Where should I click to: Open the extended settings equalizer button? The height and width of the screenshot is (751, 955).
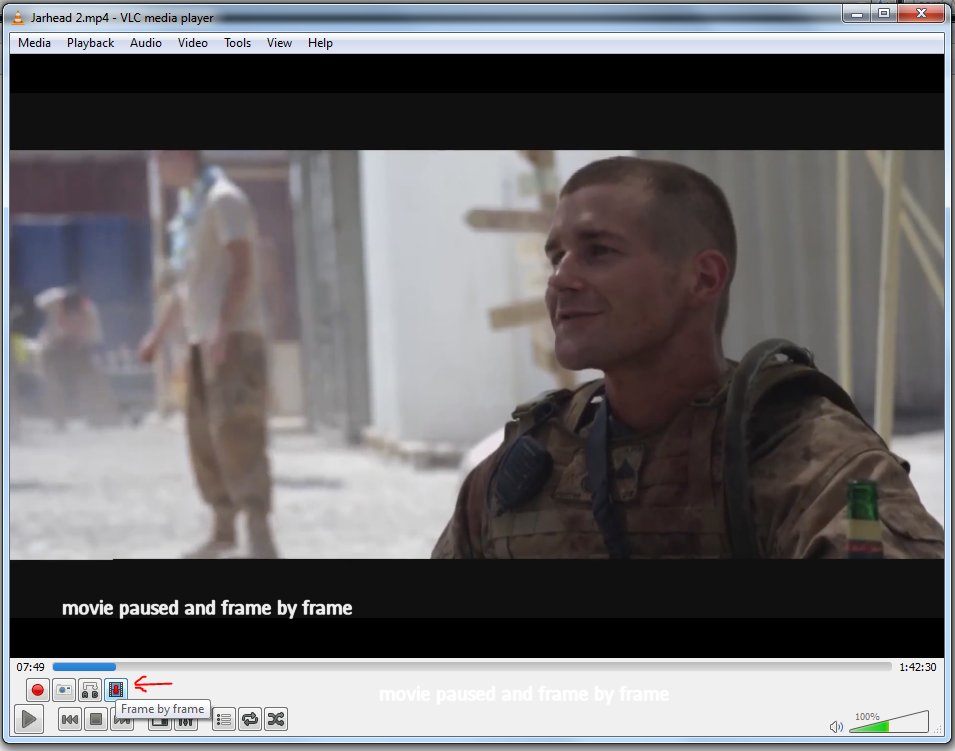pos(186,722)
